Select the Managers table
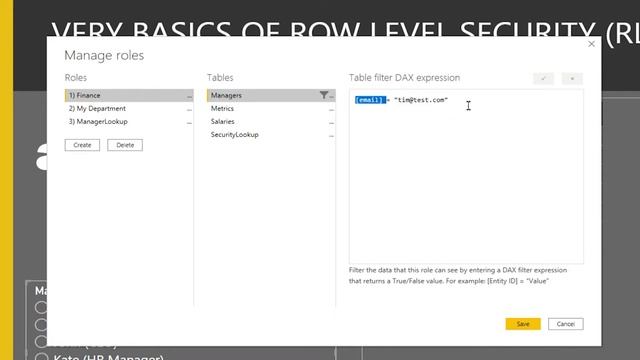 point(271,96)
